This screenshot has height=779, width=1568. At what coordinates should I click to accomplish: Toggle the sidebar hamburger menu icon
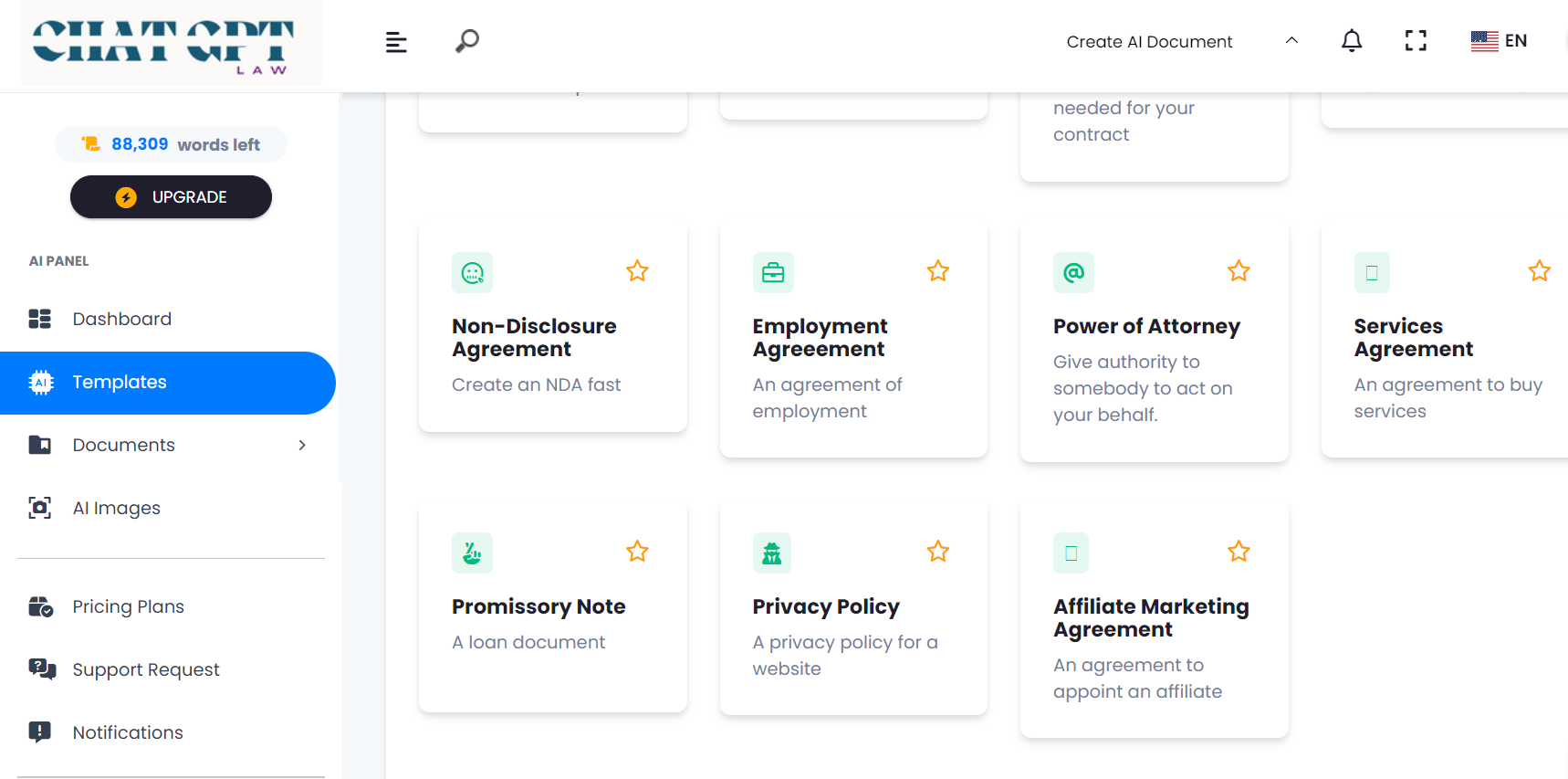pos(396,42)
